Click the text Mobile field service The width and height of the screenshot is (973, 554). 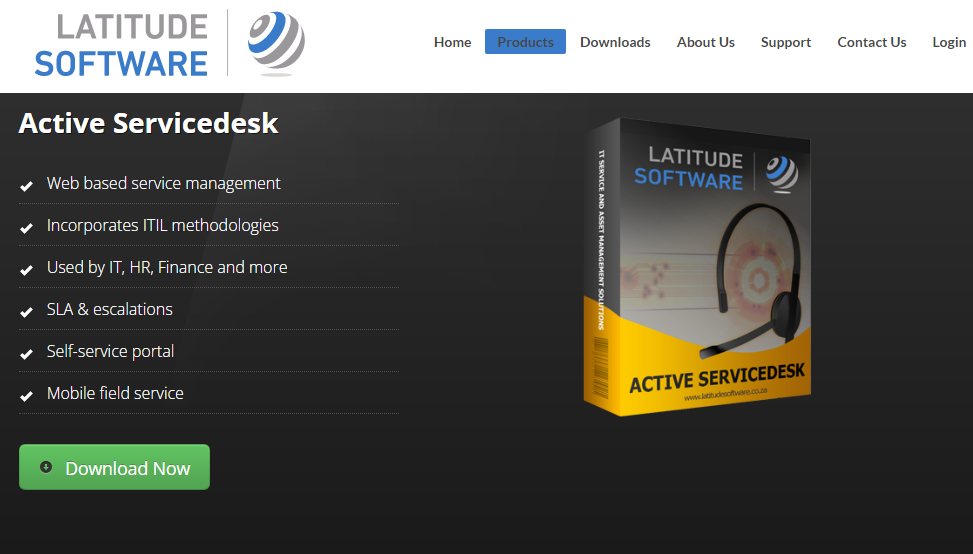click(115, 393)
